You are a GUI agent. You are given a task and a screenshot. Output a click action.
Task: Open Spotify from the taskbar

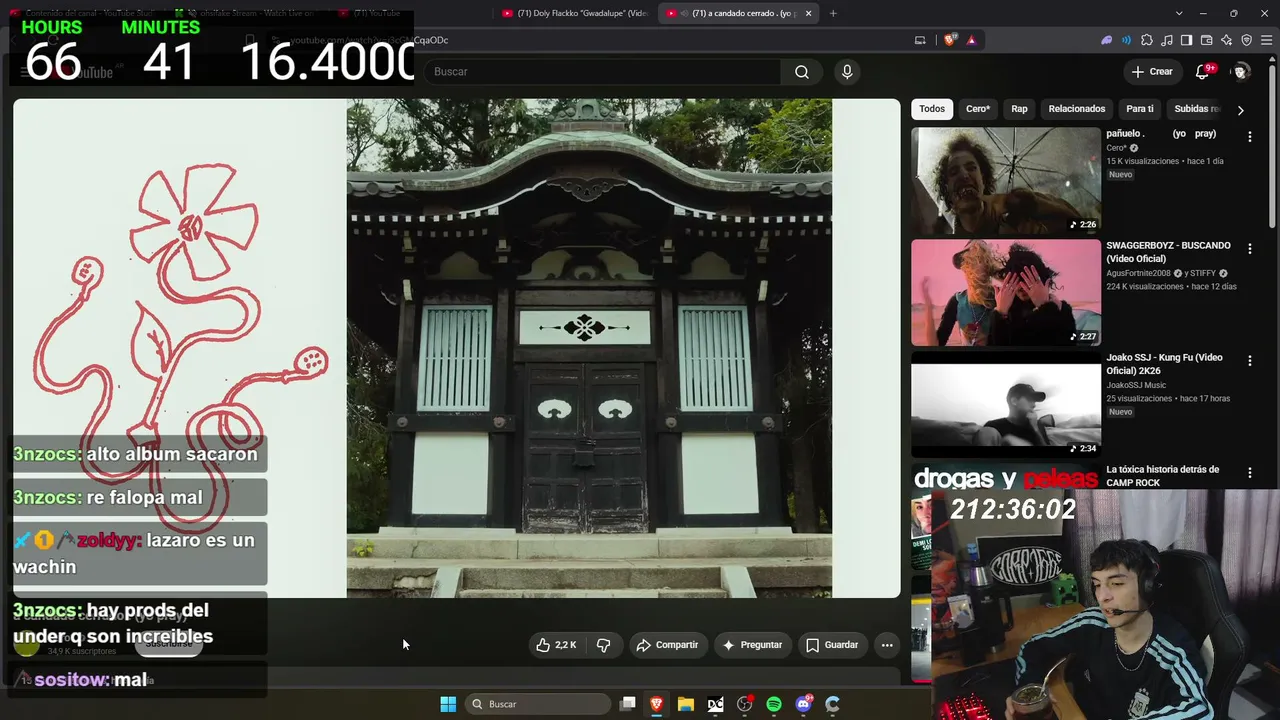coord(774,704)
